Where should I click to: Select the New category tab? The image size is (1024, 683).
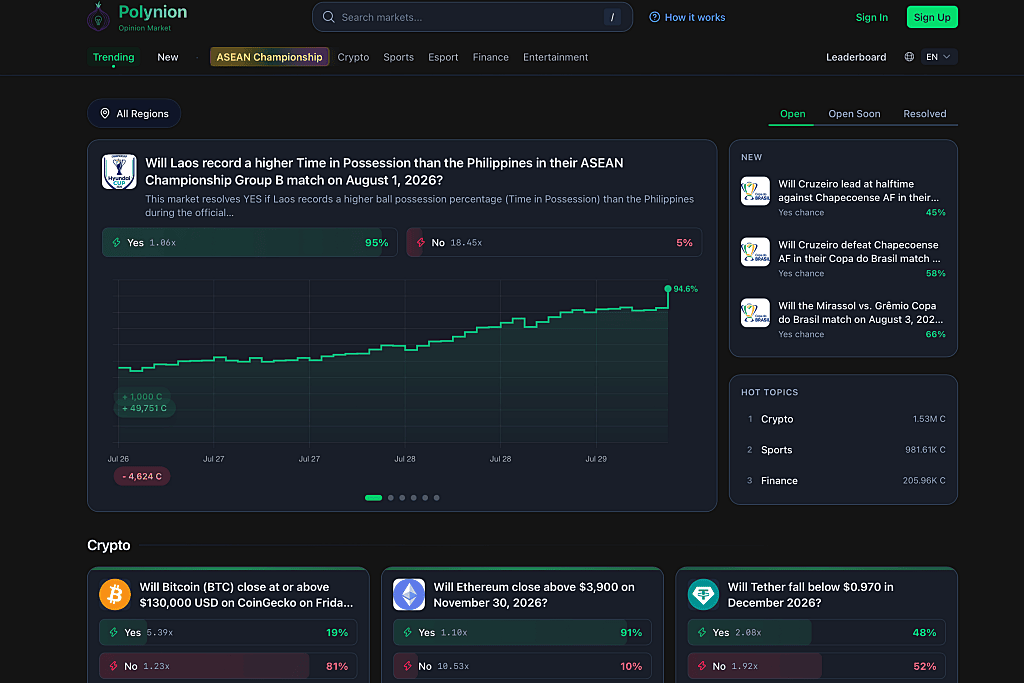click(168, 57)
